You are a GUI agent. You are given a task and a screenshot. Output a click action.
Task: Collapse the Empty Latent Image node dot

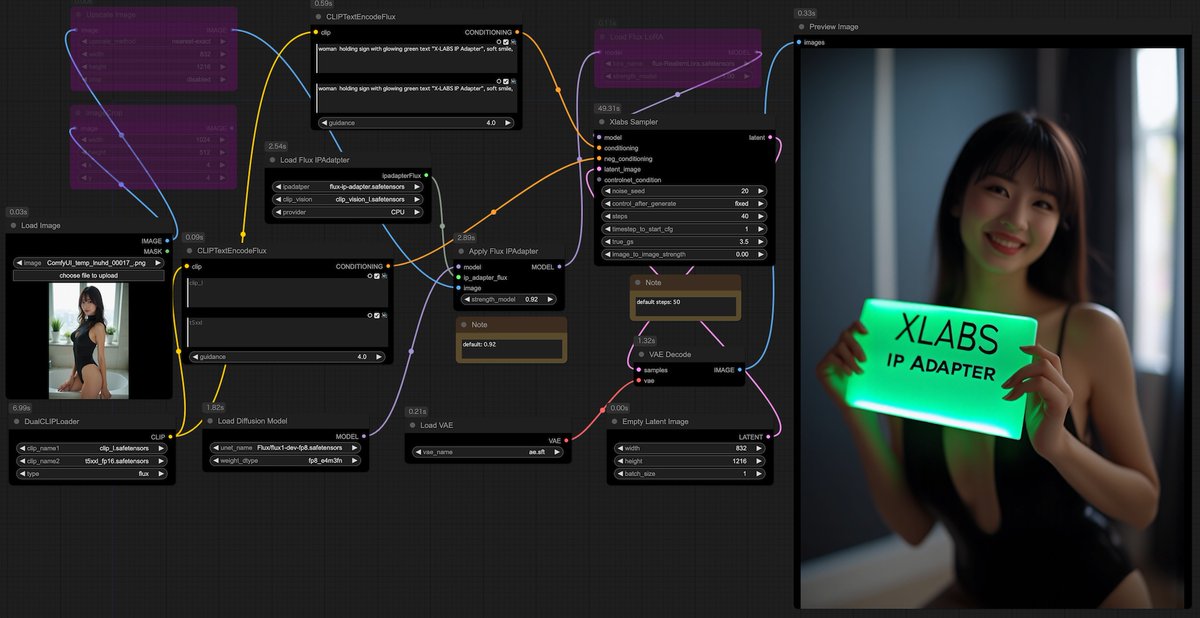click(x=614, y=421)
